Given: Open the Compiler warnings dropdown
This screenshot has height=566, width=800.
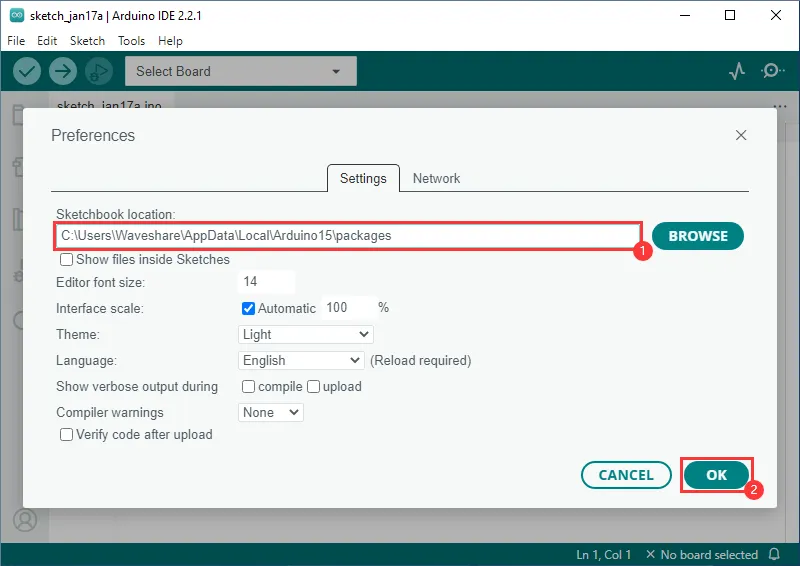Looking at the screenshot, I should coord(271,412).
